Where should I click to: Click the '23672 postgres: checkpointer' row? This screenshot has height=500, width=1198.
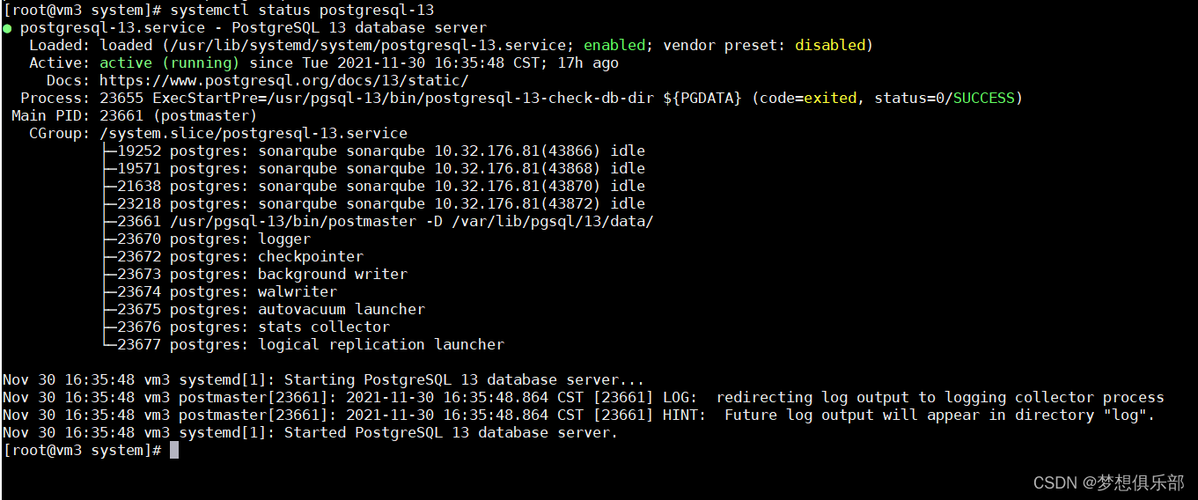232,257
